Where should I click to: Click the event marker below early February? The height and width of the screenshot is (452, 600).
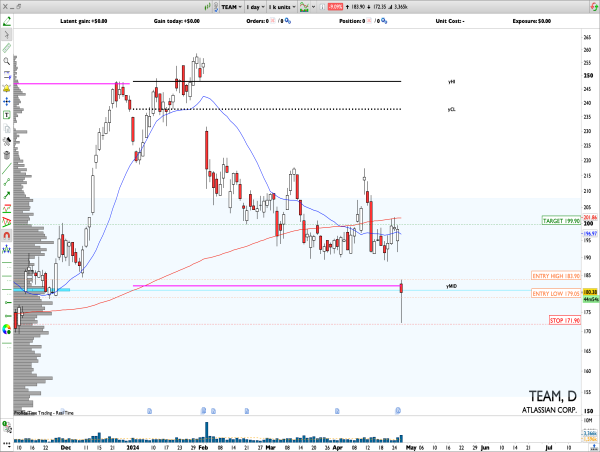click(x=204, y=411)
